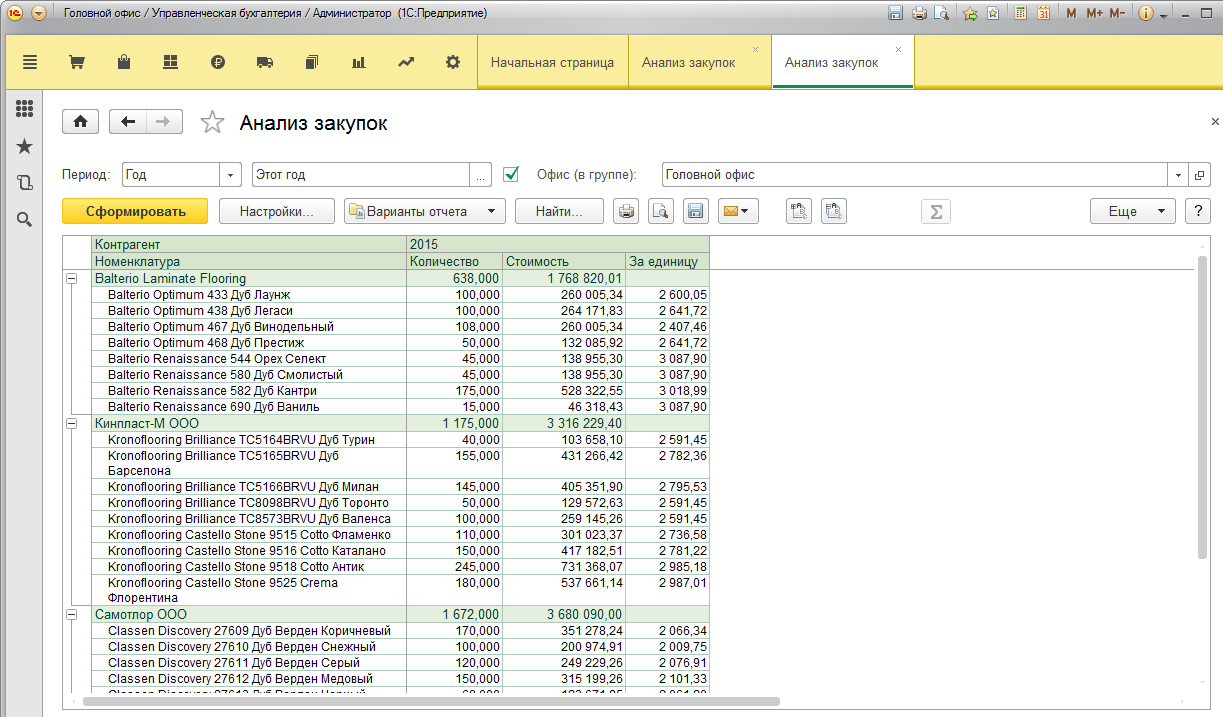Open the sales section (shopping bag icon)
1223x717 pixels.
pyautogui.click(x=123, y=62)
